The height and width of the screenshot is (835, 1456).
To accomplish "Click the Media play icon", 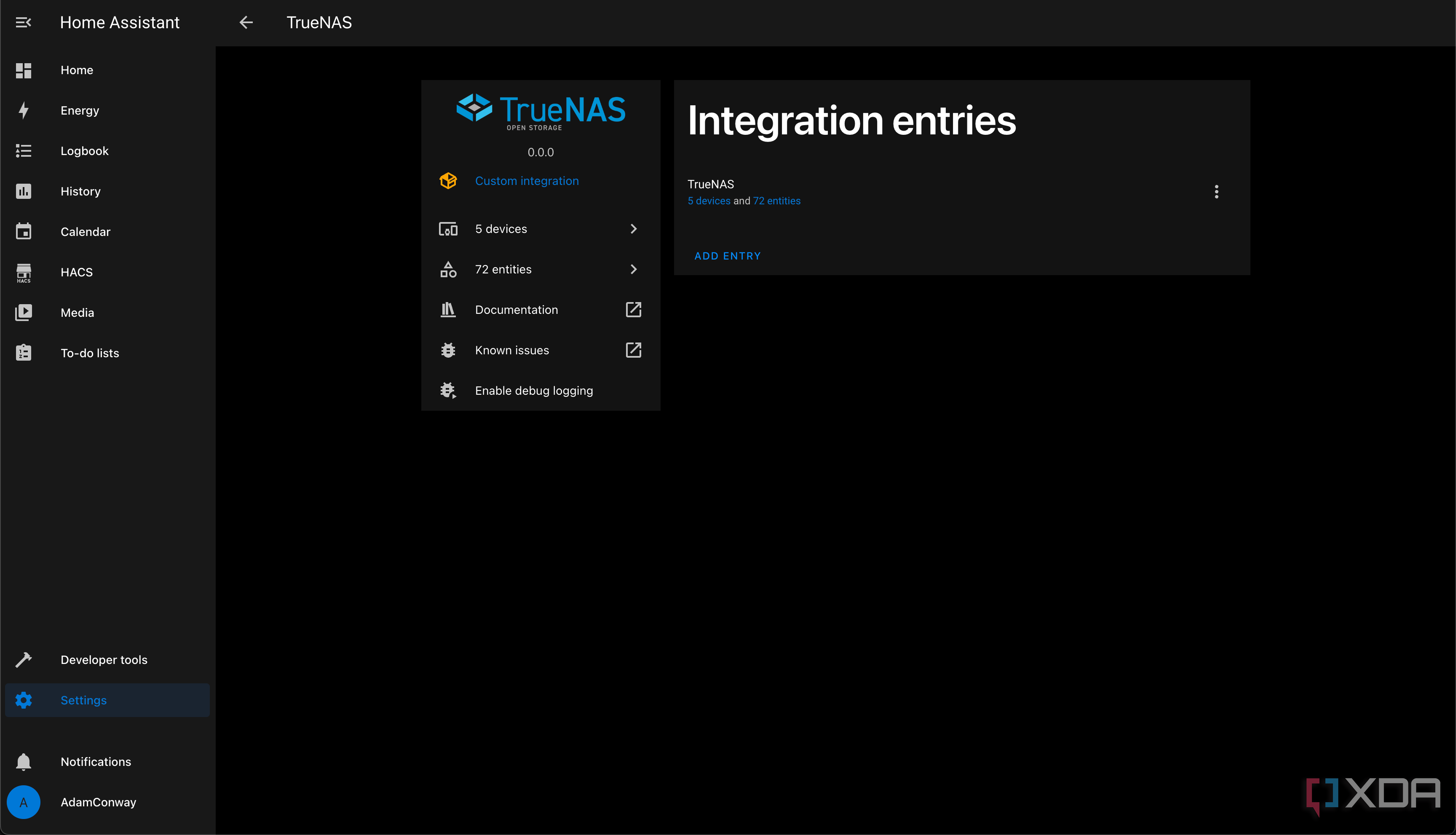I will point(24,313).
